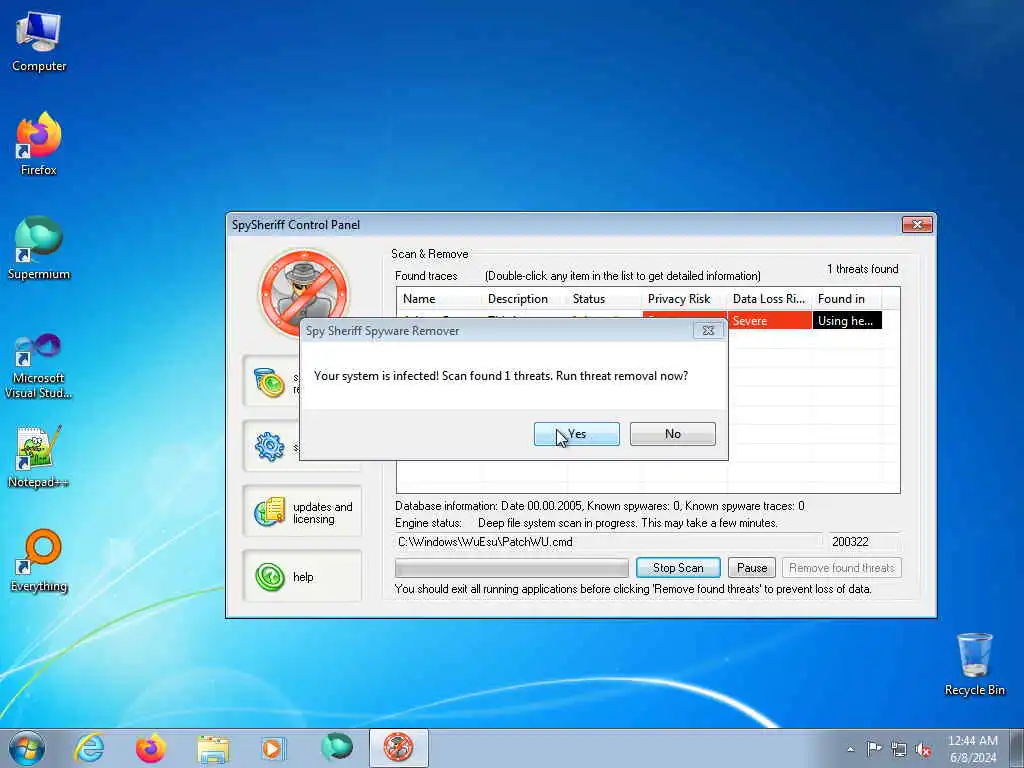Open the Windows Start menu
The height and width of the screenshot is (768, 1024).
(27, 748)
